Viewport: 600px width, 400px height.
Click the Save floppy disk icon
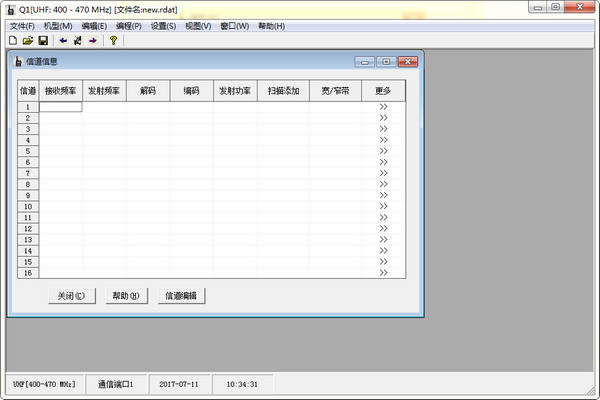[43, 40]
